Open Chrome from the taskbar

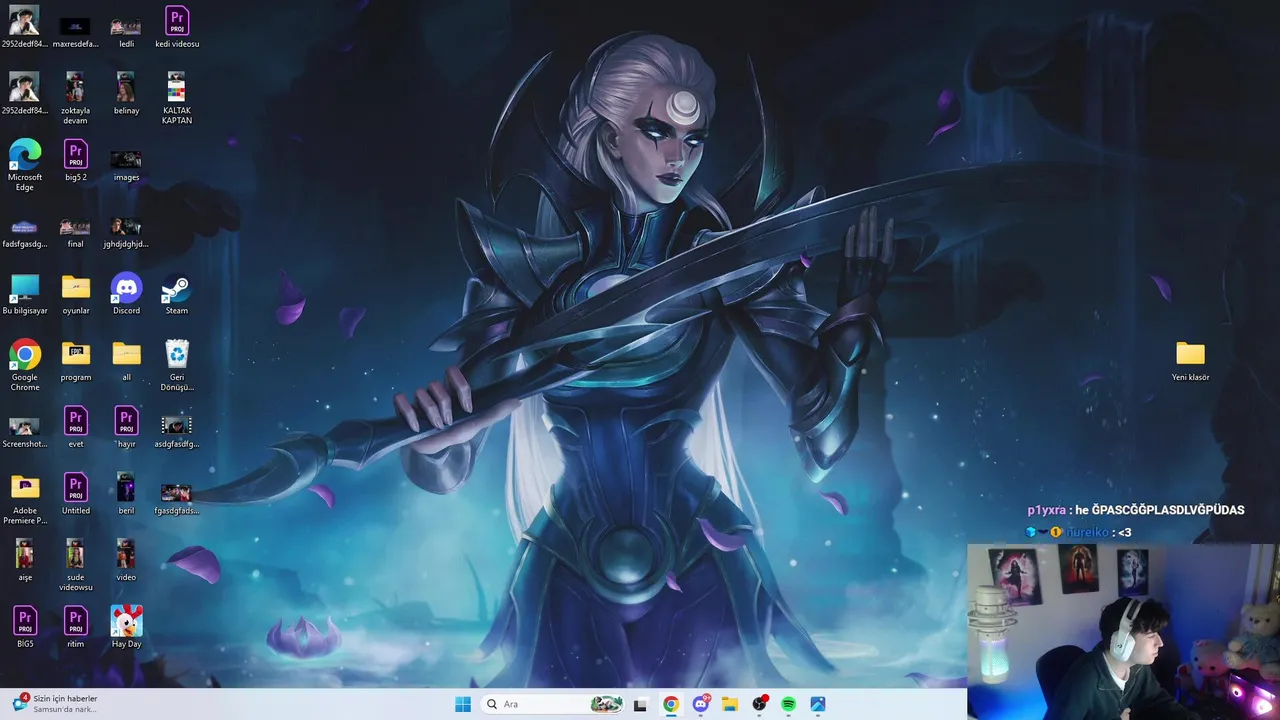(x=671, y=704)
